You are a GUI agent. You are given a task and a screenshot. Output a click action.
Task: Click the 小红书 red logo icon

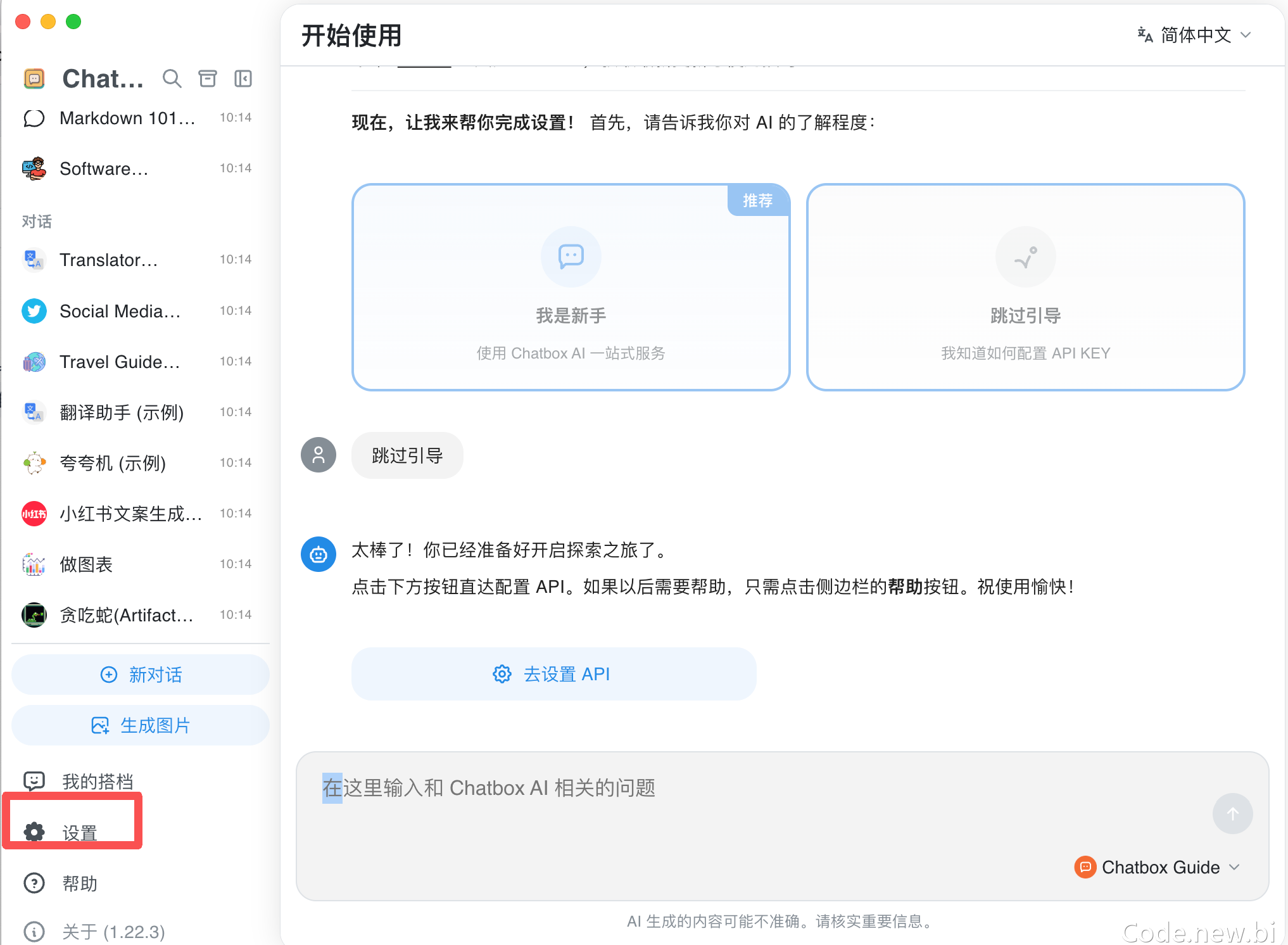pos(34,514)
